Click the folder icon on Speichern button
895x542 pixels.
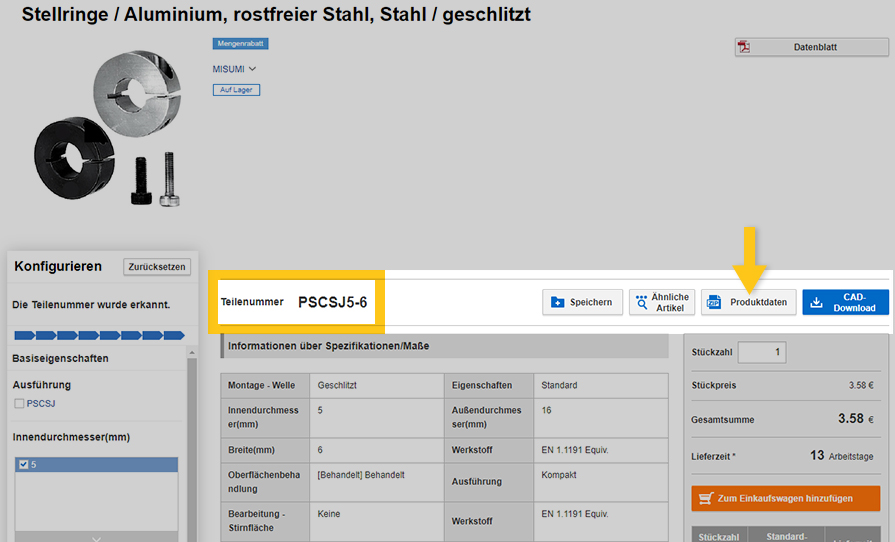point(558,302)
